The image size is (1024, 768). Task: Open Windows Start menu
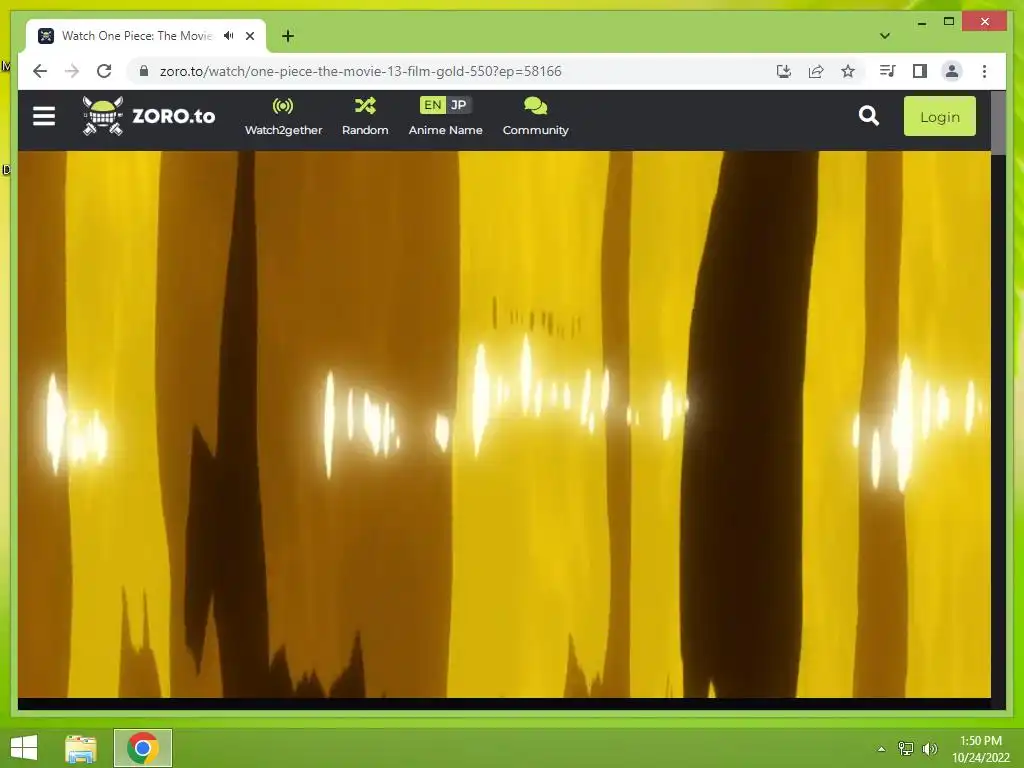[x=24, y=748]
